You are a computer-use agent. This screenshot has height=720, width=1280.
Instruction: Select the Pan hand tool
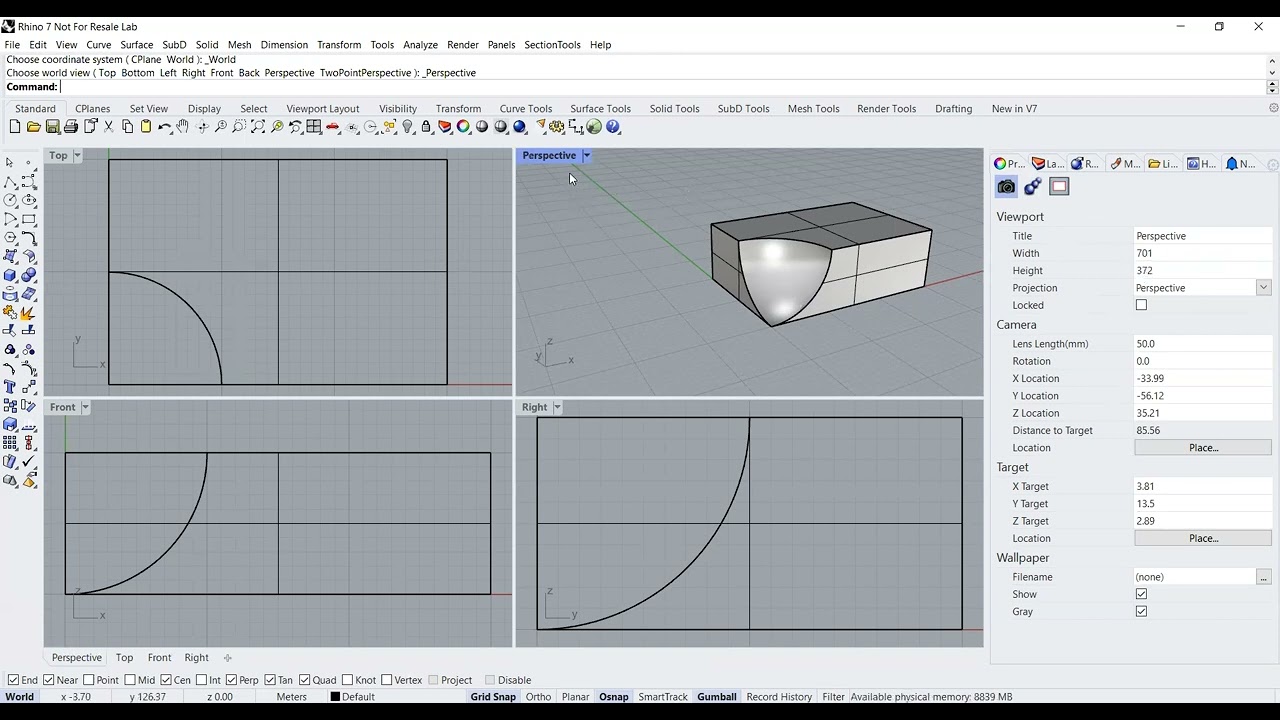[x=183, y=127]
